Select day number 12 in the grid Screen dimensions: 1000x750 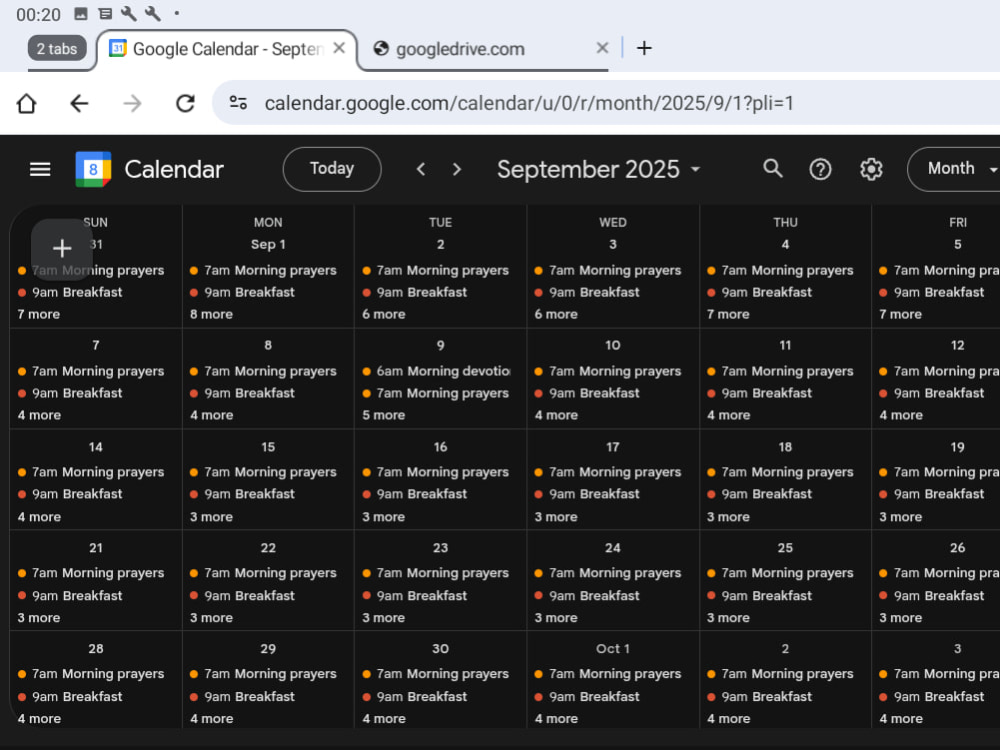tap(957, 346)
